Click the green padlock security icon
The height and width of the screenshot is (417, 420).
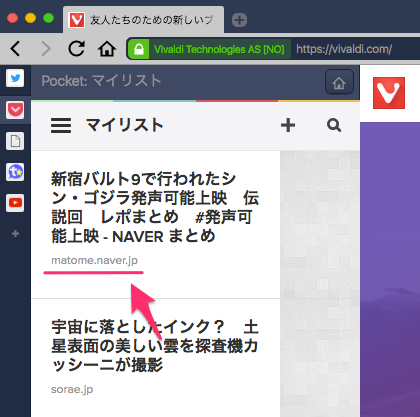pyautogui.click(x=139, y=49)
